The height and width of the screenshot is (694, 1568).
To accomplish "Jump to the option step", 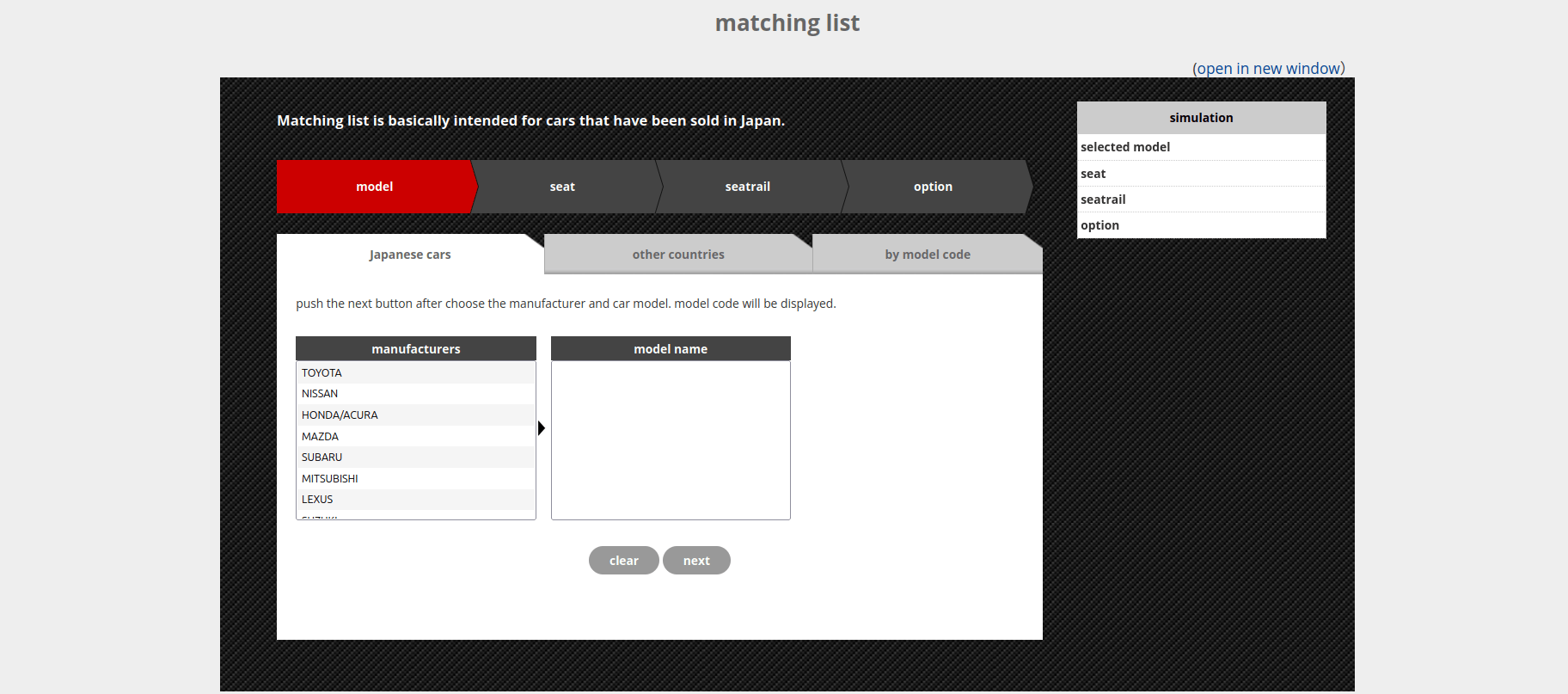I will click(933, 187).
